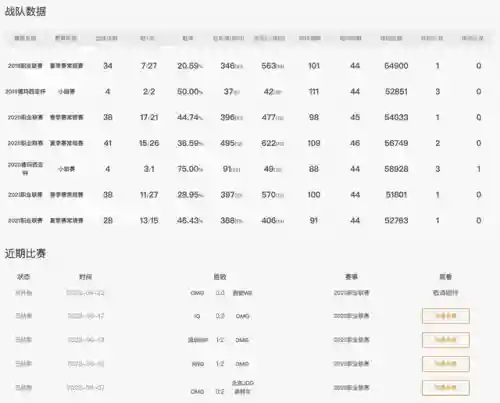The width and height of the screenshot is (500, 403).
Task: Select the matches-played value 34
Action: click(x=108, y=66)
